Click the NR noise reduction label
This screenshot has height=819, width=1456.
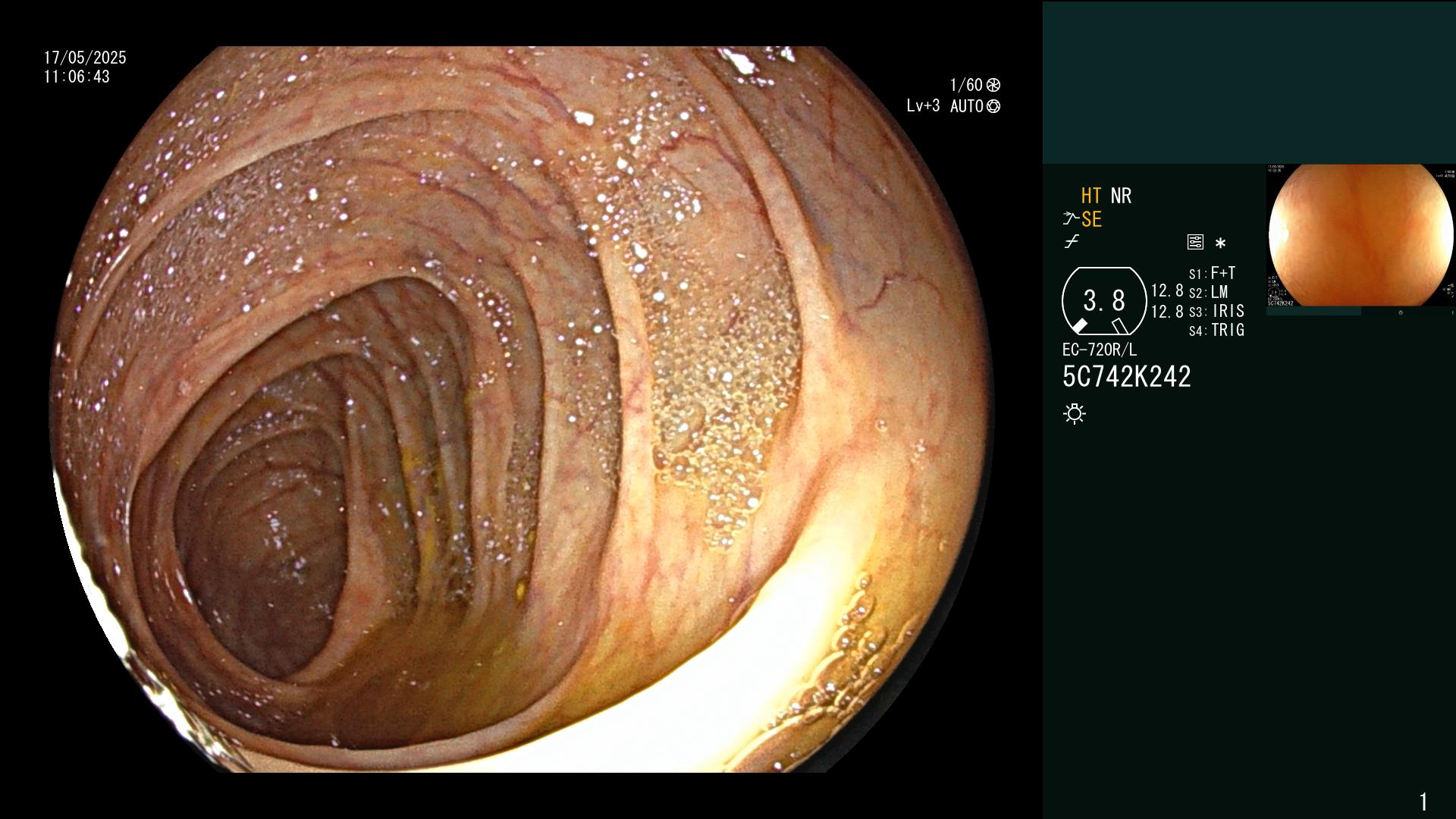point(1121,196)
